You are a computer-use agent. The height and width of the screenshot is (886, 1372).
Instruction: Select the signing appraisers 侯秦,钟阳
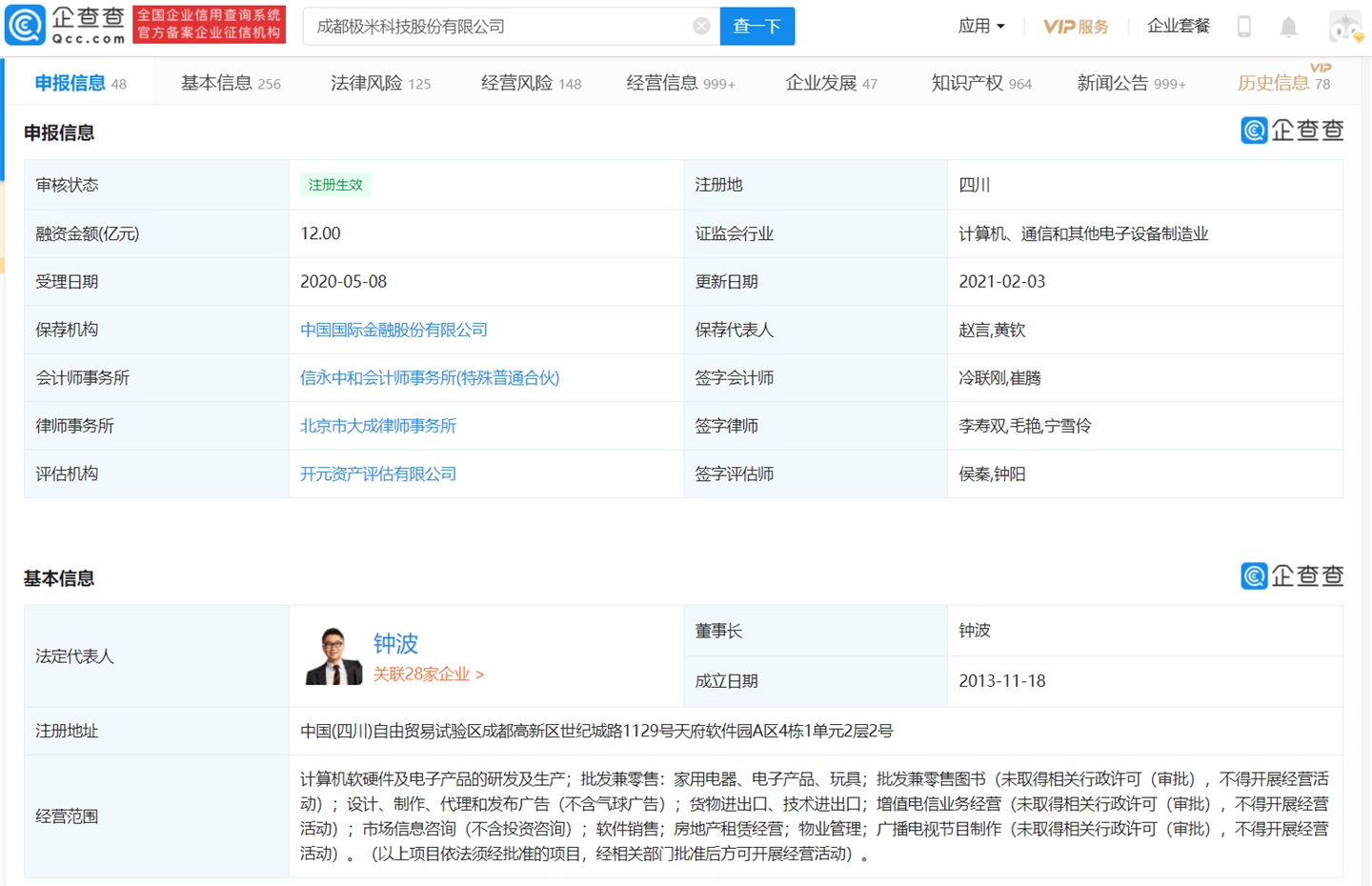click(992, 473)
